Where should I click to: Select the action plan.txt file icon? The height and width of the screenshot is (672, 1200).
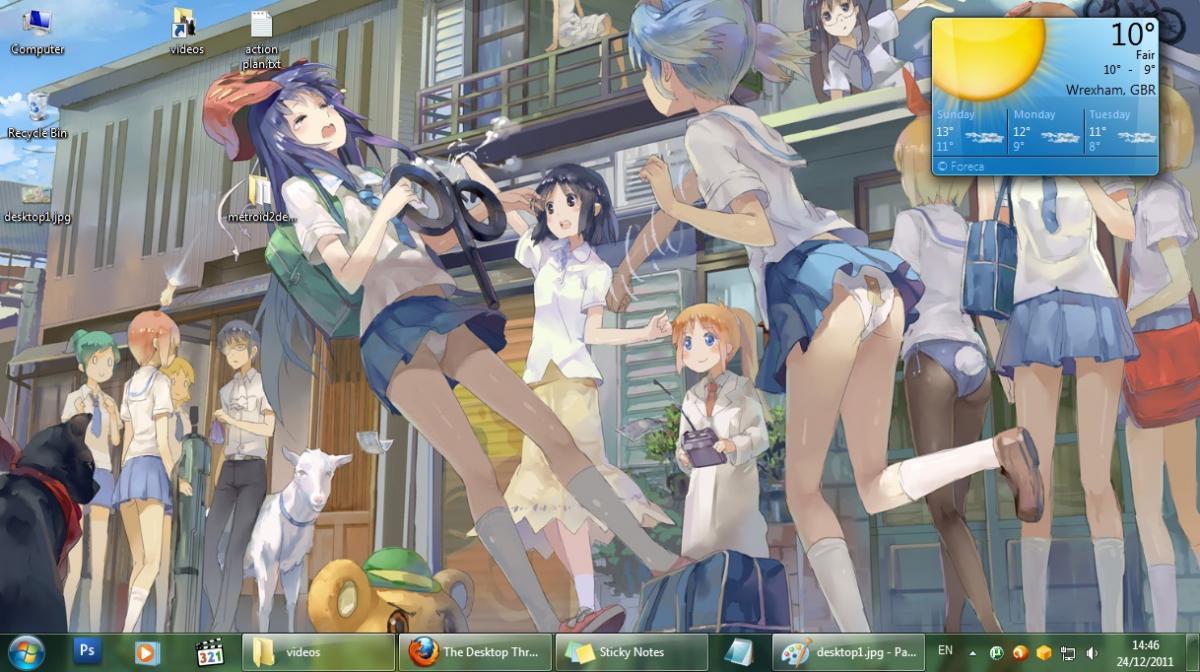click(x=261, y=40)
